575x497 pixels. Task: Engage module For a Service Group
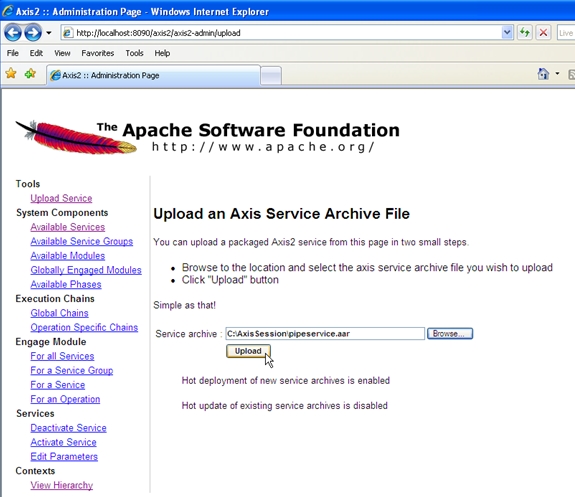click(72, 370)
